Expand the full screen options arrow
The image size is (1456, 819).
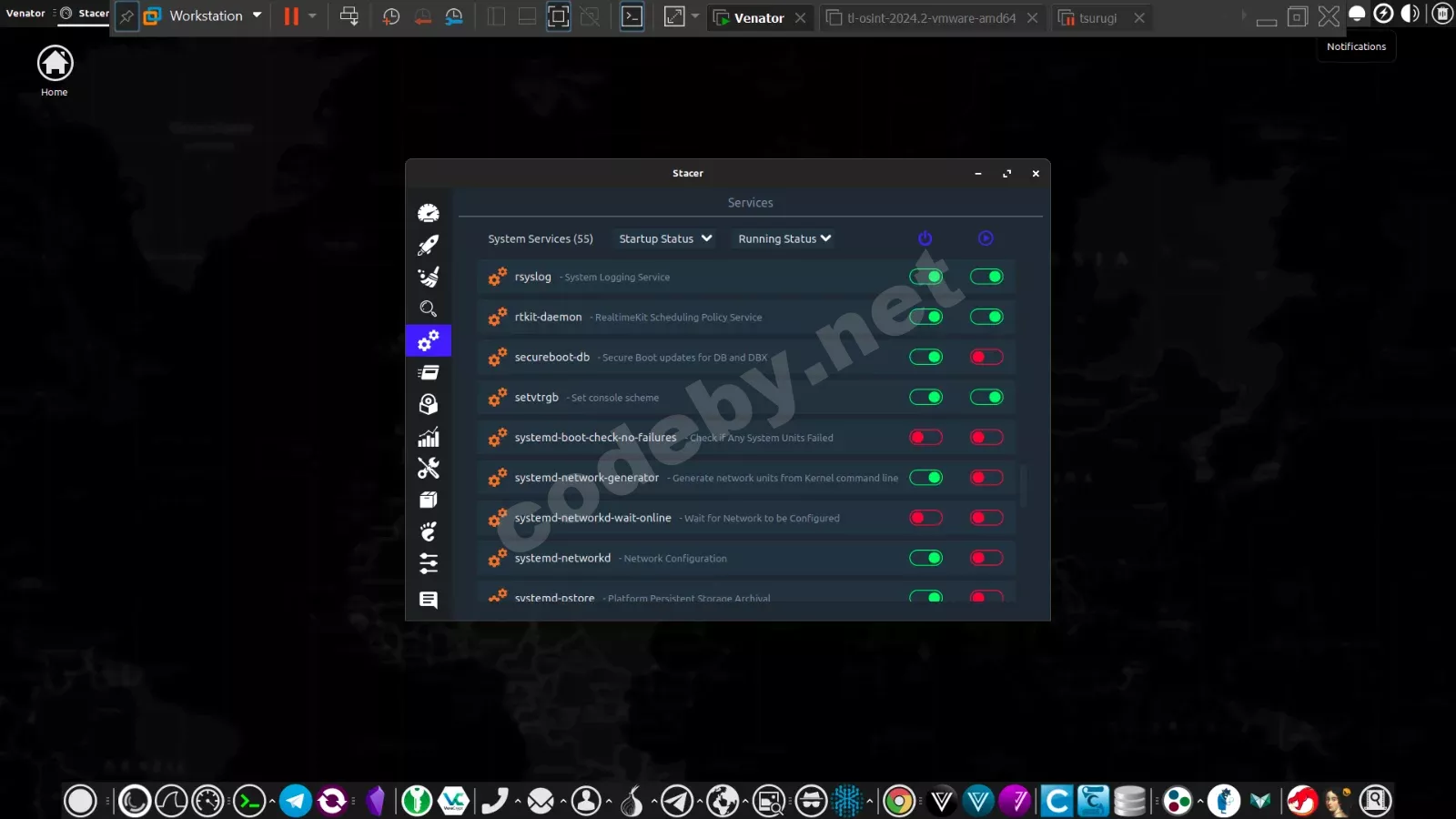click(x=695, y=16)
